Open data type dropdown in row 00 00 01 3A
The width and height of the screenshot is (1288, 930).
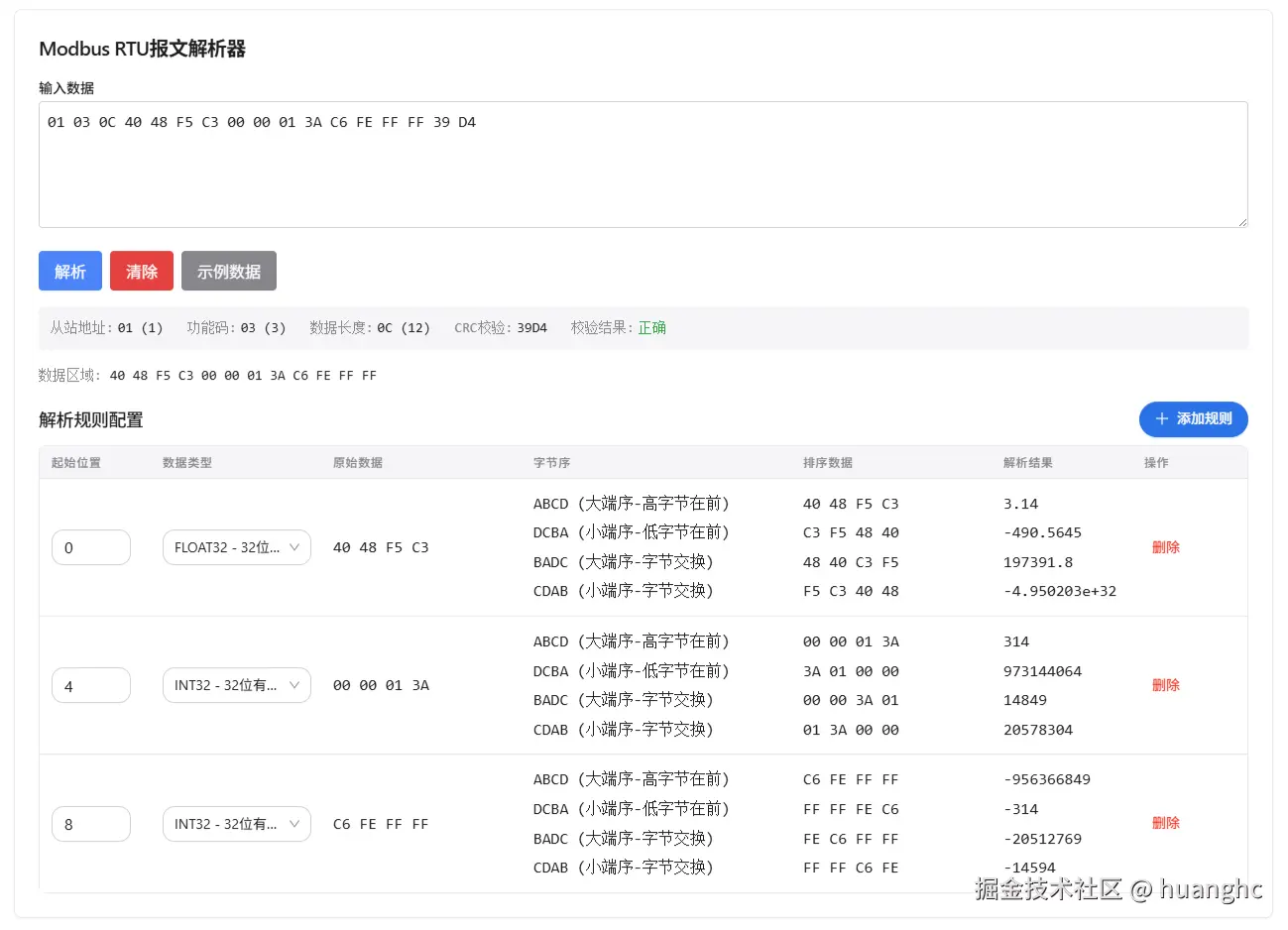(x=237, y=685)
